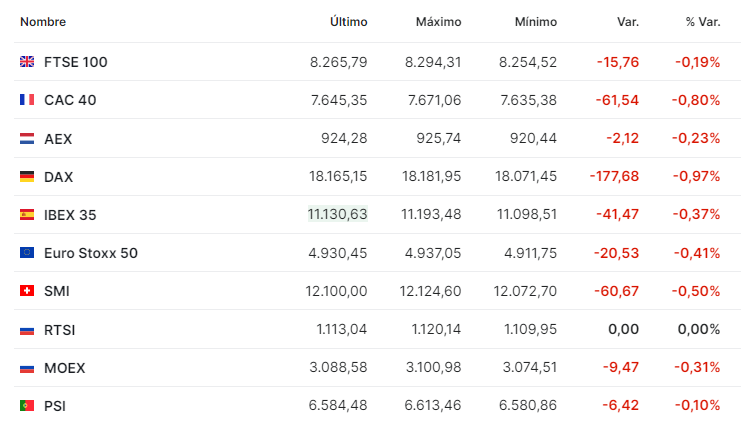The width and height of the screenshot is (741, 423).
Task: Click AEX percent change -0,23%
Action: [696, 138]
